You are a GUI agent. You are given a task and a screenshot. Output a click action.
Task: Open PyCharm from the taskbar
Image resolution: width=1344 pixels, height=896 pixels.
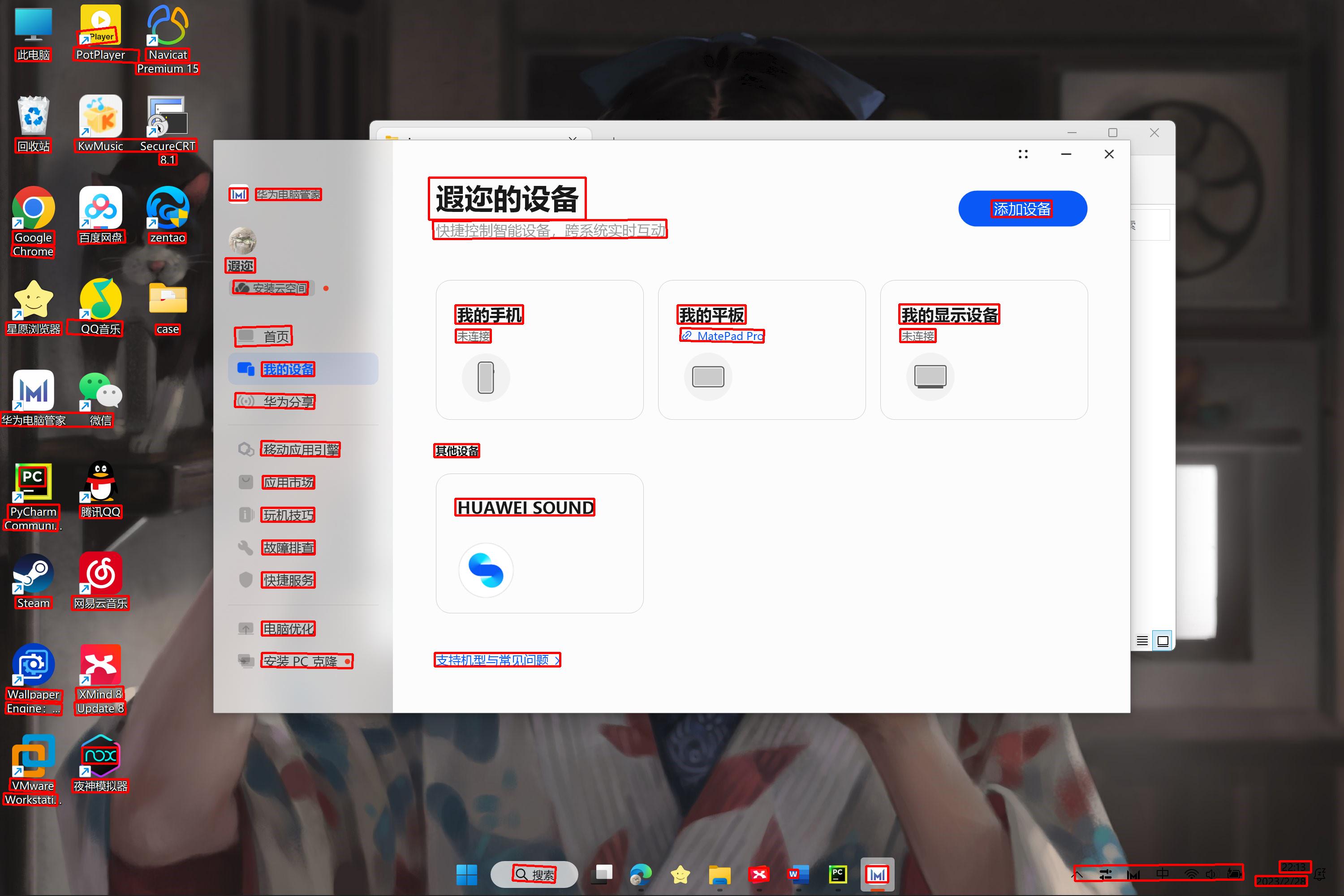pos(838,874)
